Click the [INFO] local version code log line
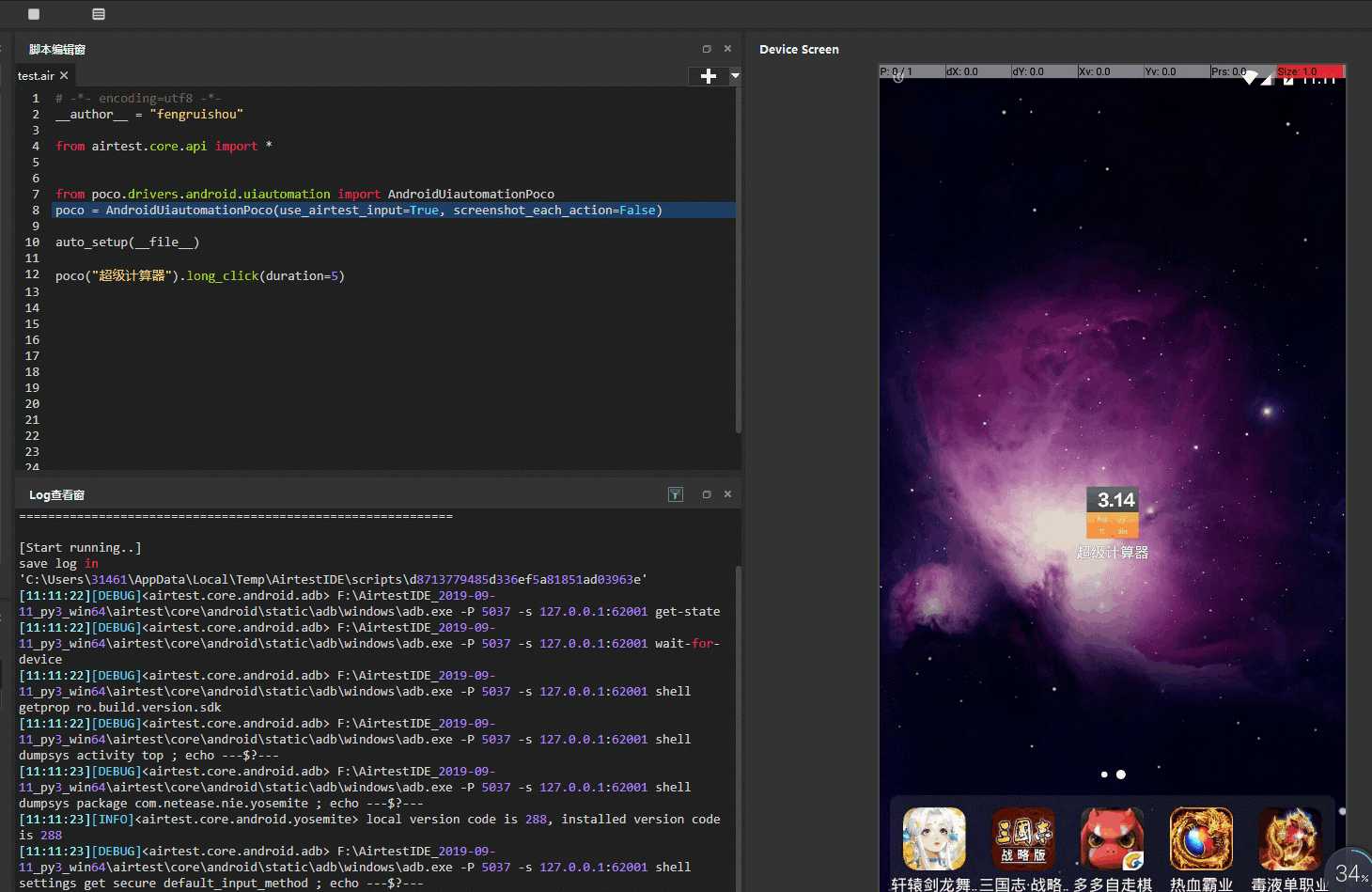The width and height of the screenshot is (1372, 892). click(369, 827)
